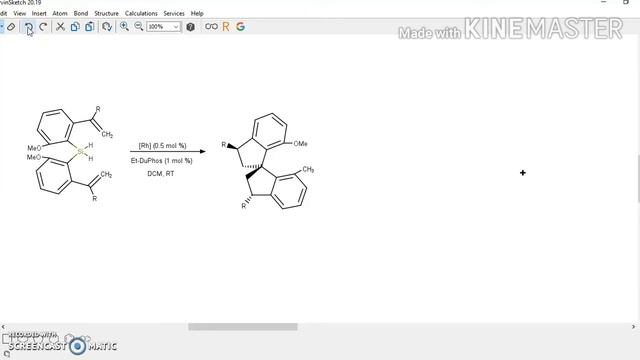Select the 'DCM, RT' condition text
640x360 pixels.
pos(161,173)
